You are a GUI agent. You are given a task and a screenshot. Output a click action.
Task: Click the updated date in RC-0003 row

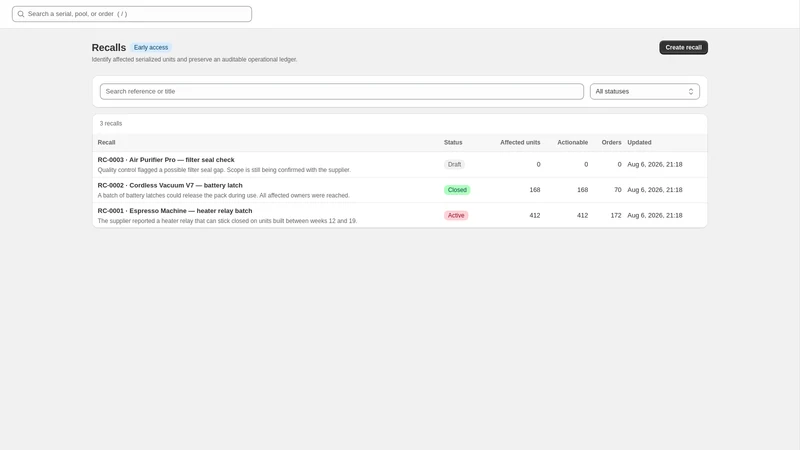point(655,164)
